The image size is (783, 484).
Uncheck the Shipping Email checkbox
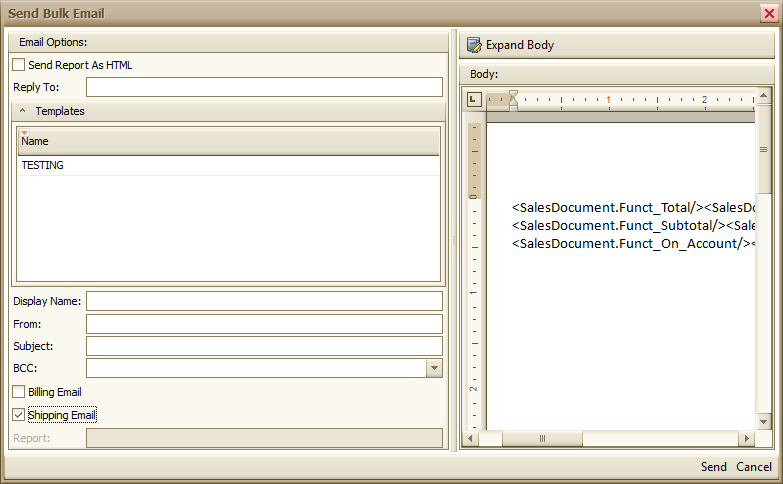pyautogui.click(x=19, y=415)
